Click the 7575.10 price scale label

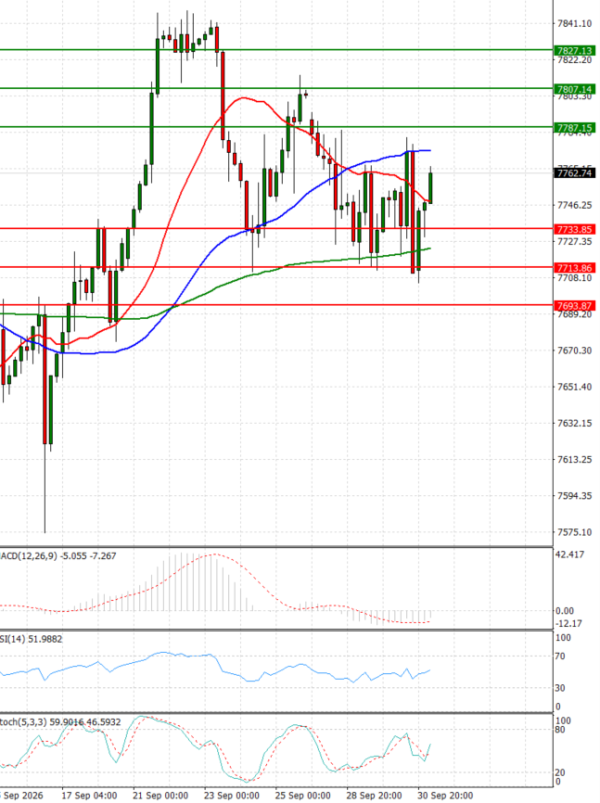click(574, 532)
